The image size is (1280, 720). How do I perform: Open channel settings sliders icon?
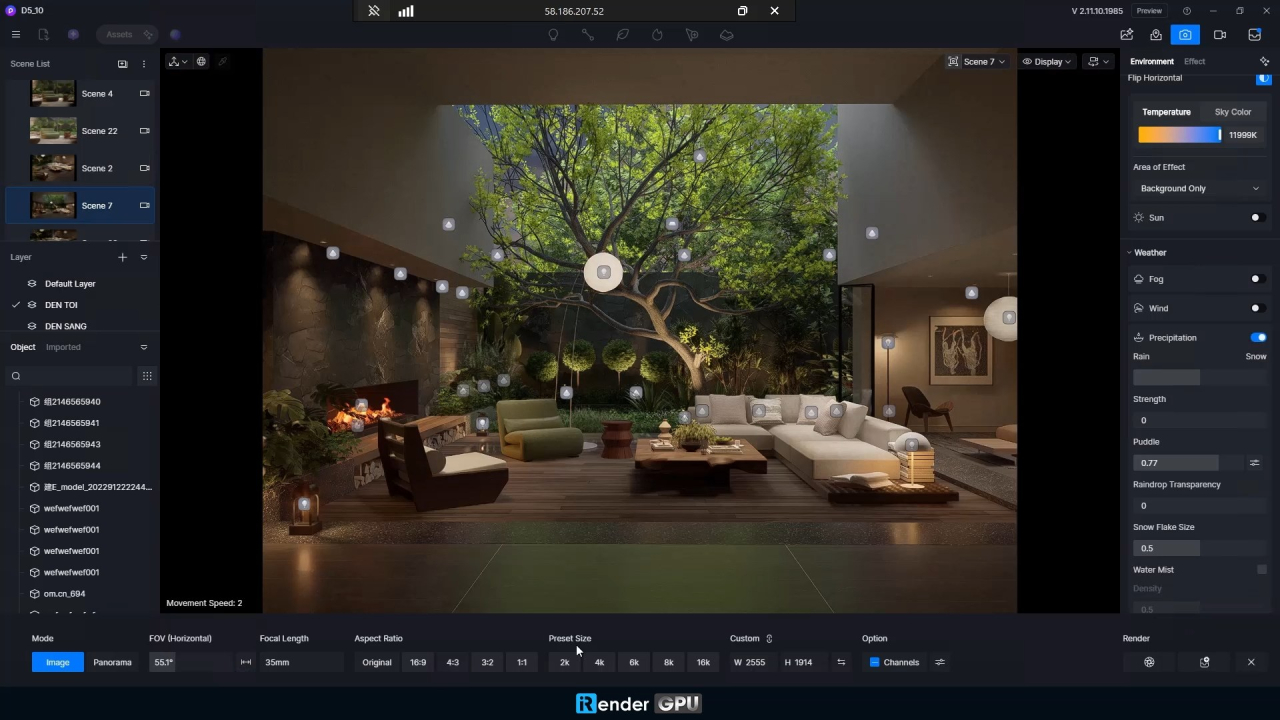[x=940, y=662]
